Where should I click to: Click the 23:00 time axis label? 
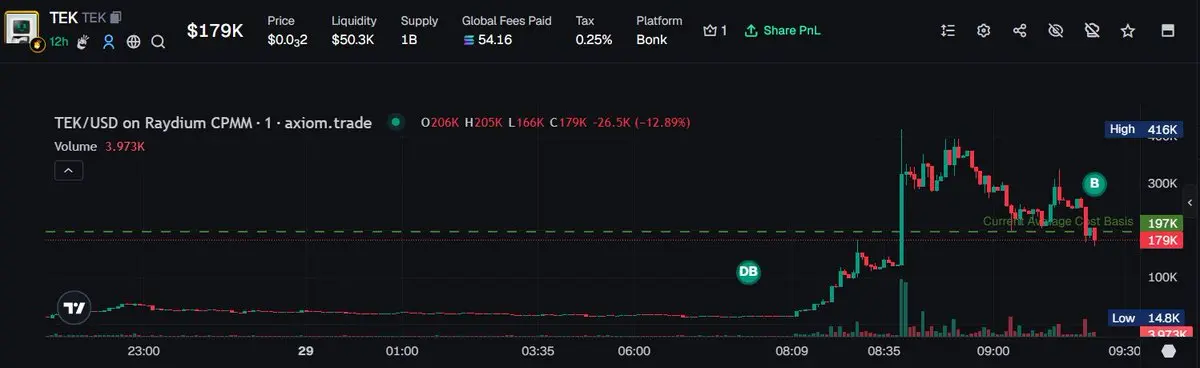click(x=145, y=351)
